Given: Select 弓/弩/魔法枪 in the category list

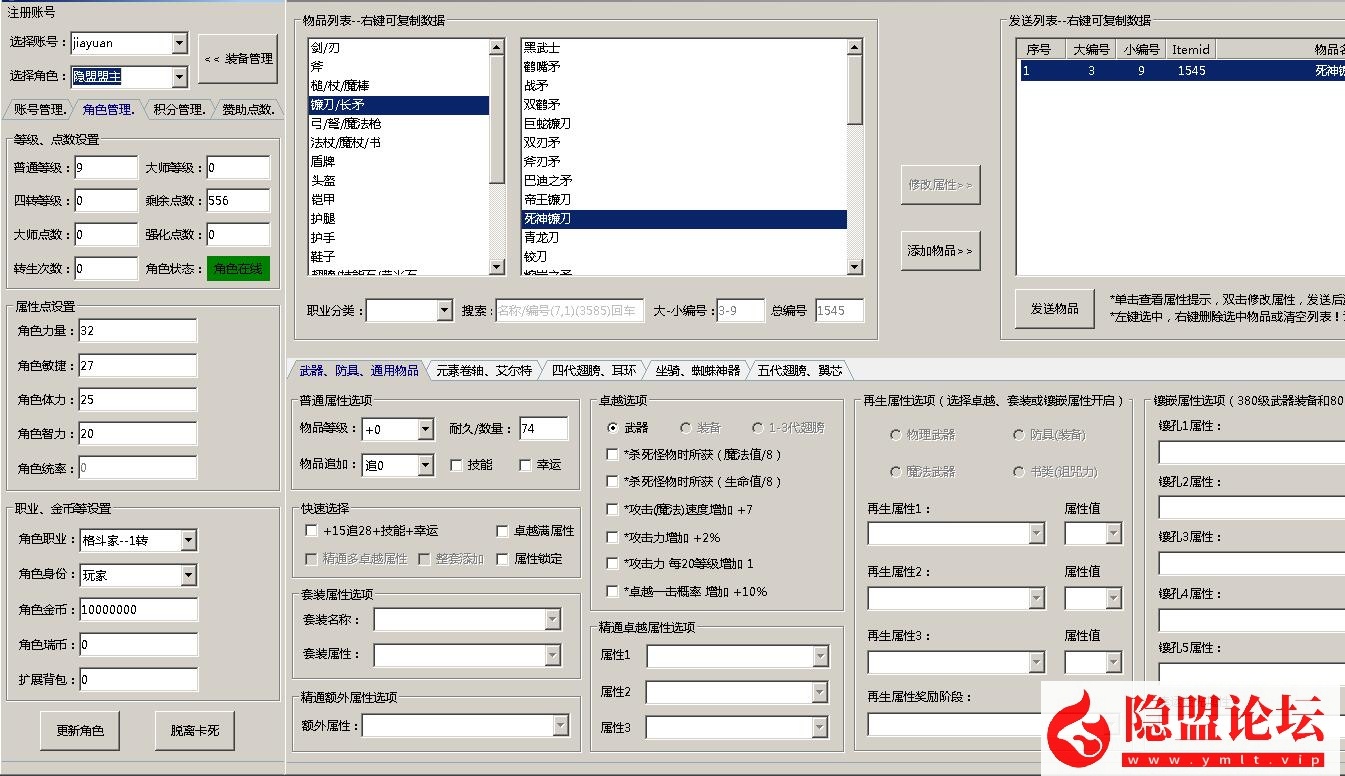Looking at the screenshot, I should (x=399, y=124).
